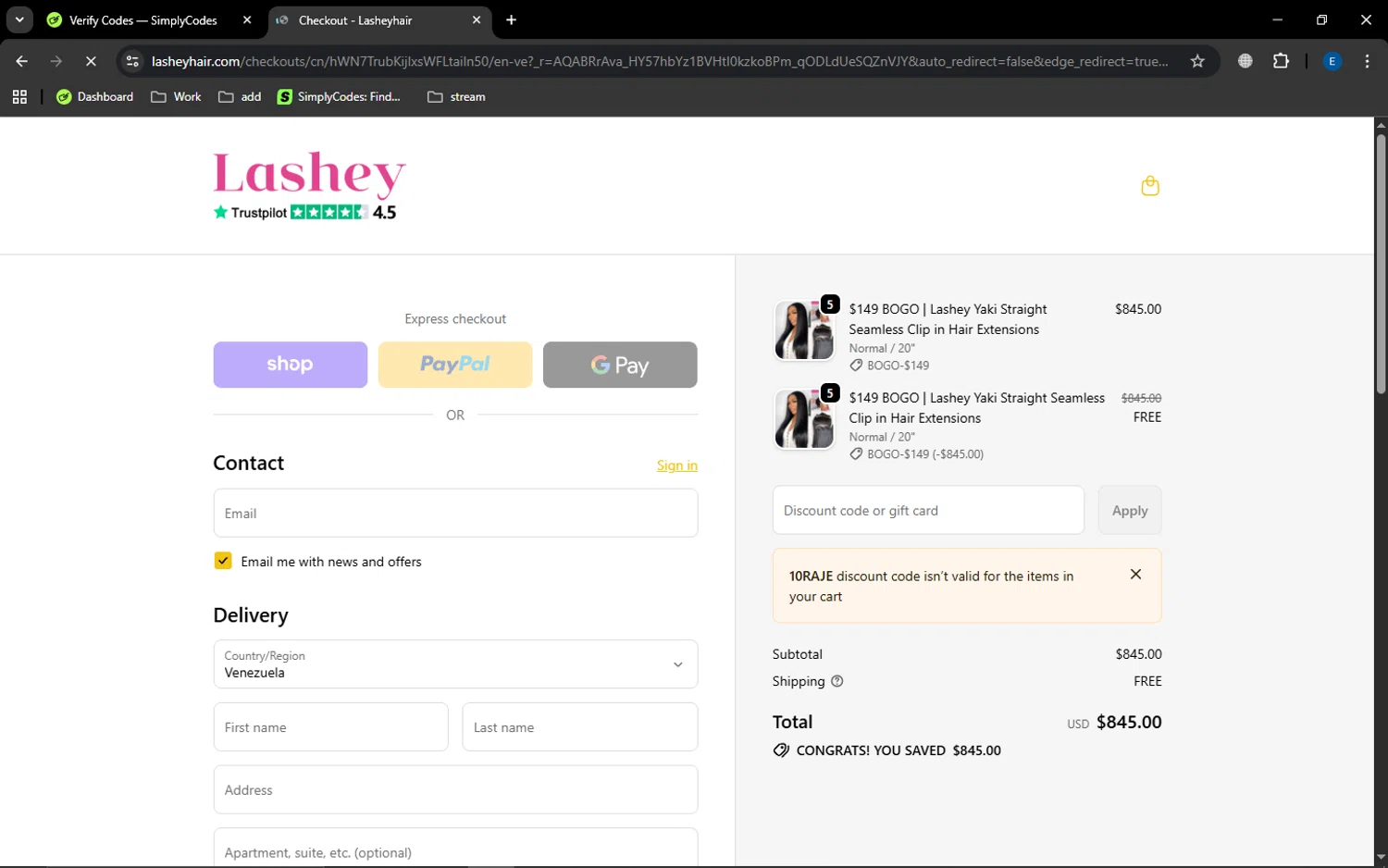The height and width of the screenshot is (868, 1388).
Task: Stop the page loading
Action: point(91,61)
